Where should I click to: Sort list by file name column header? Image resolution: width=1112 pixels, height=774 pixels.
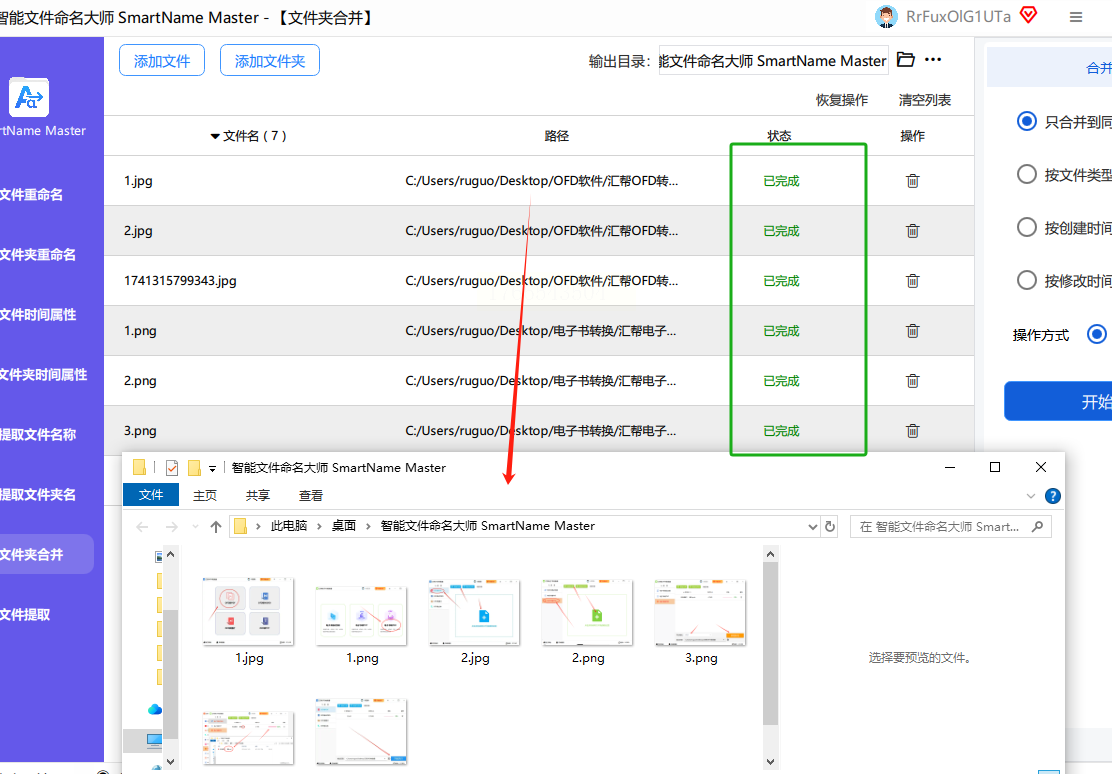(249, 136)
